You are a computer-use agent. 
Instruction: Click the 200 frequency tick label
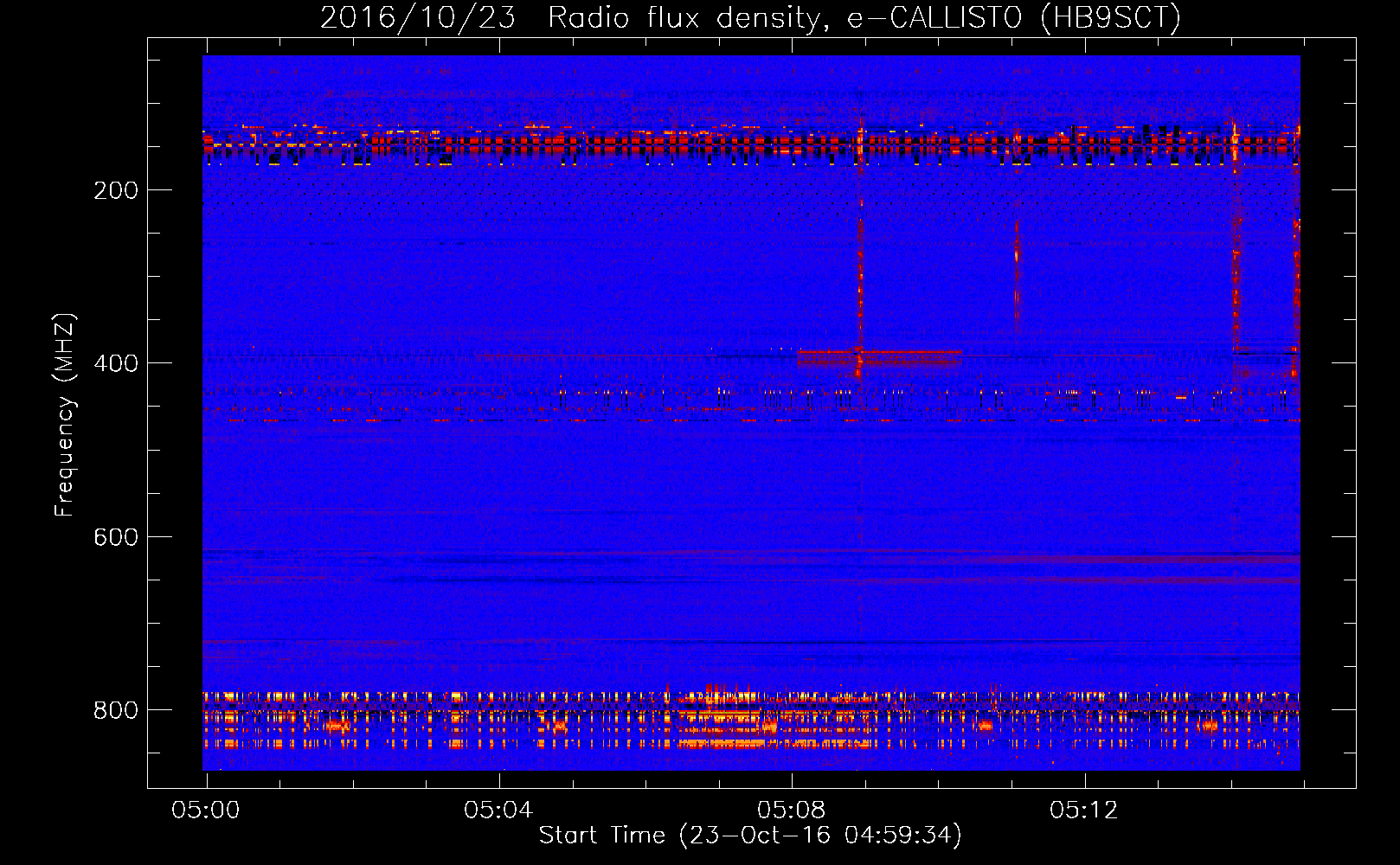pyautogui.click(x=116, y=190)
